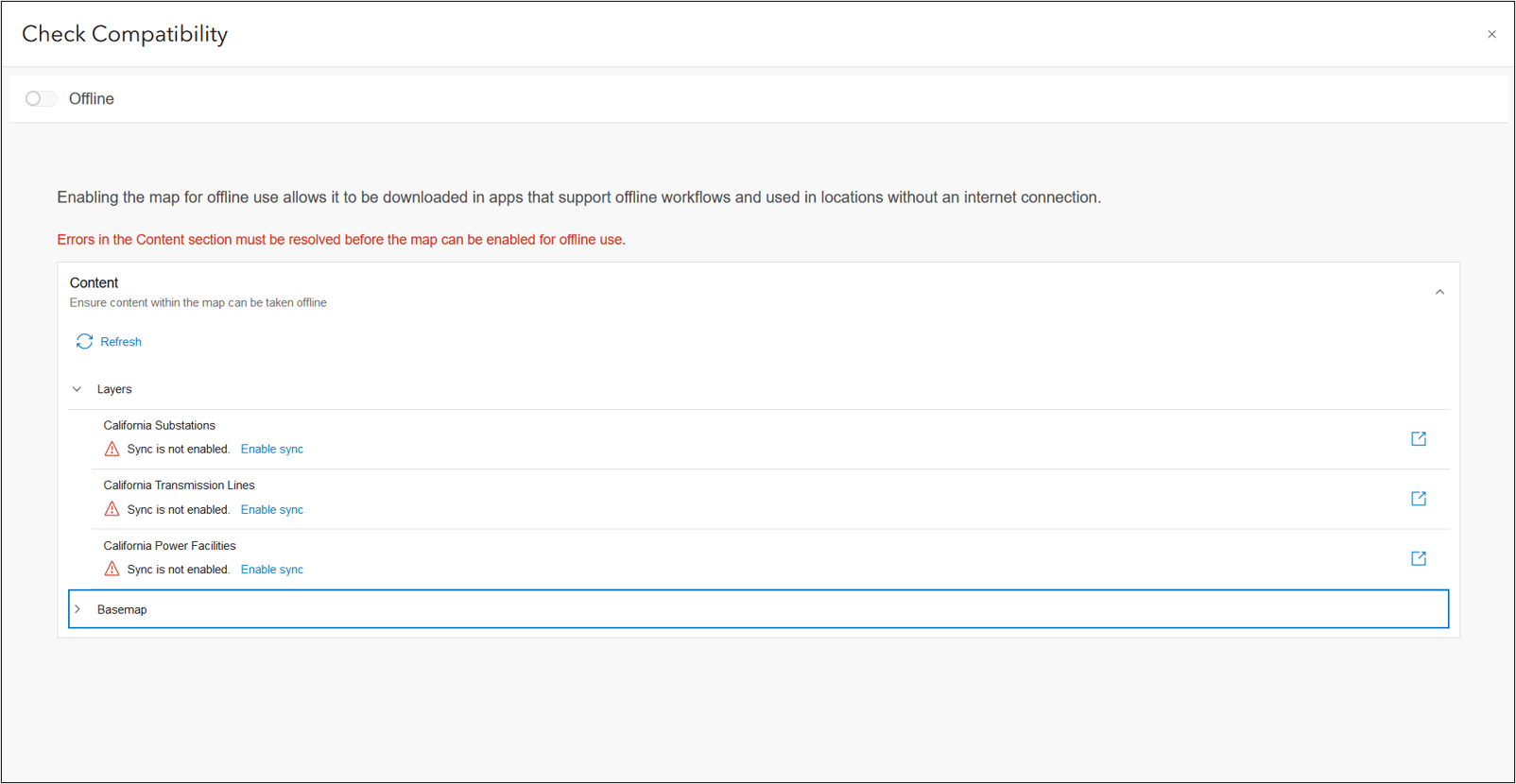Close the Check Compatibility dialog
The height and width of the screenshot is (784, 1516).
tap(1491, 35)
